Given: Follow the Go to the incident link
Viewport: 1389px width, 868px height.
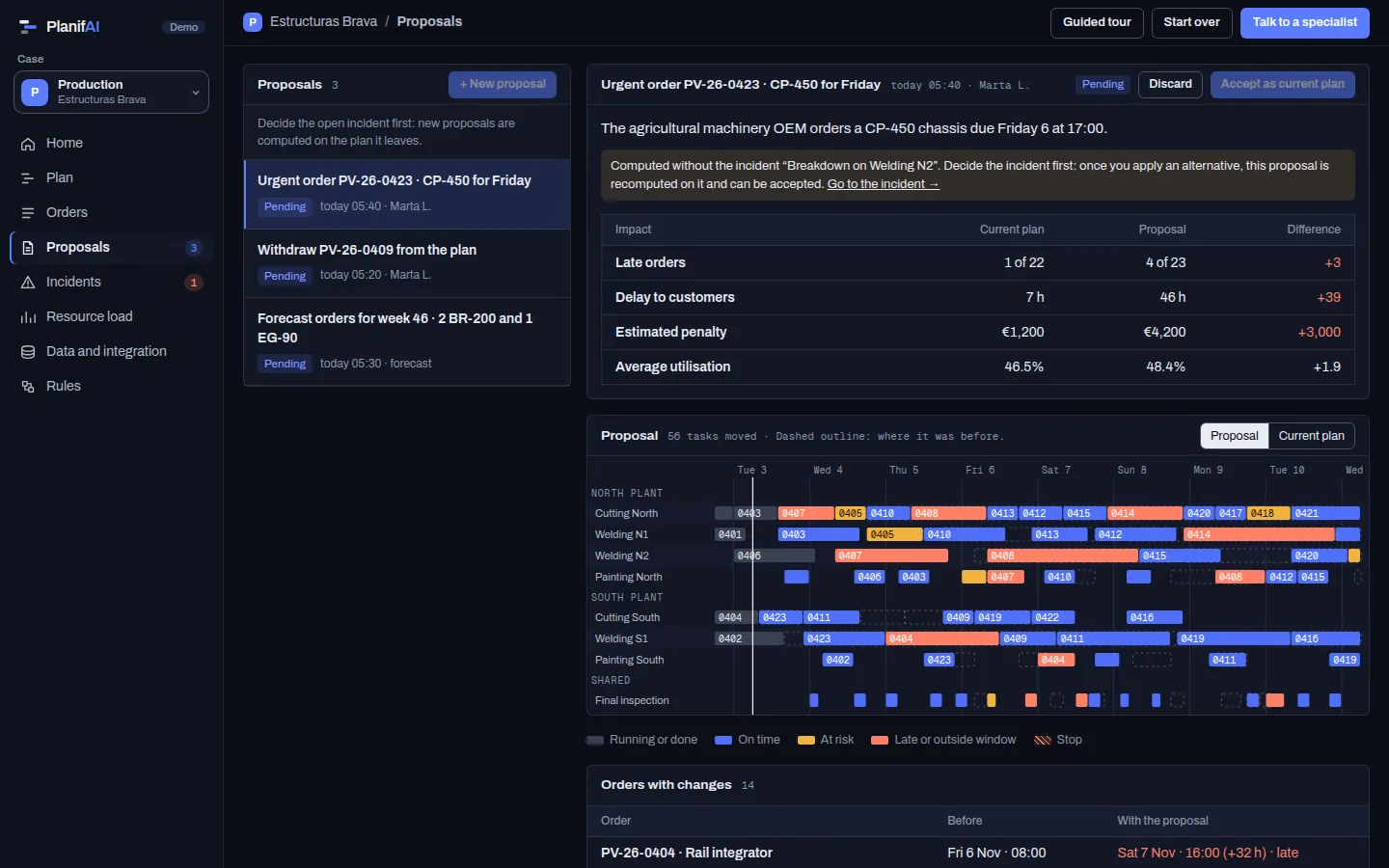Looking at the screenshot, I should tap(883, 184).
